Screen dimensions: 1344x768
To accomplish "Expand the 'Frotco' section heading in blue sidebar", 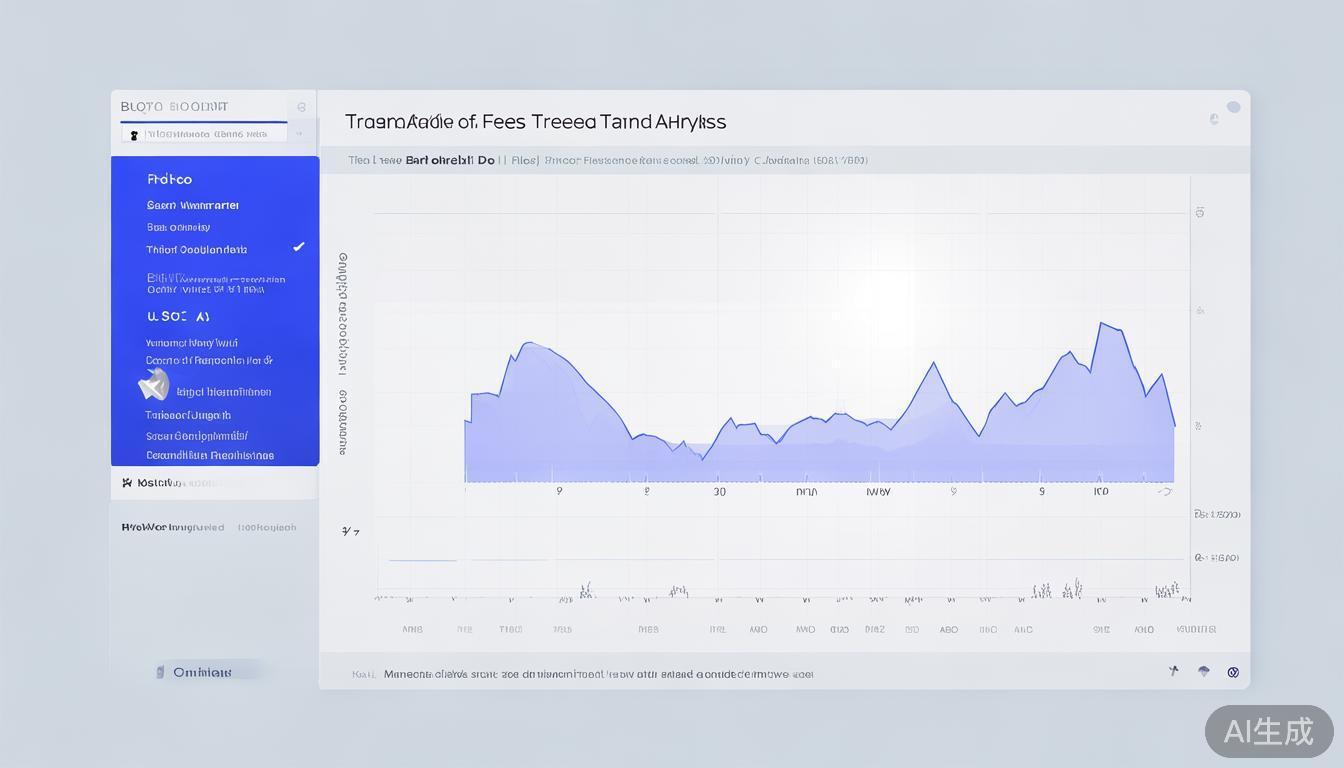I will click(169, 180).
